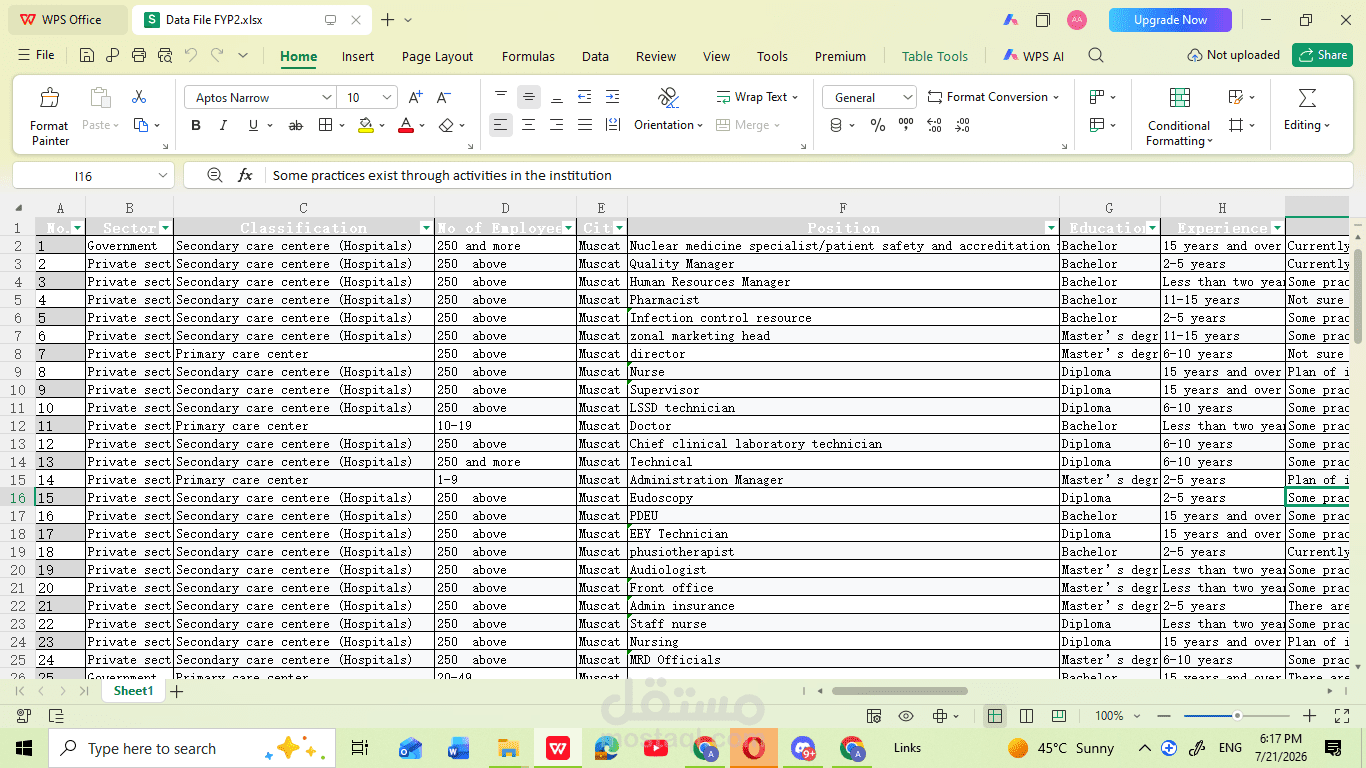Click the insert function fx icon
The width and height of the screenshot is (1366, 768).
(245, 175)
